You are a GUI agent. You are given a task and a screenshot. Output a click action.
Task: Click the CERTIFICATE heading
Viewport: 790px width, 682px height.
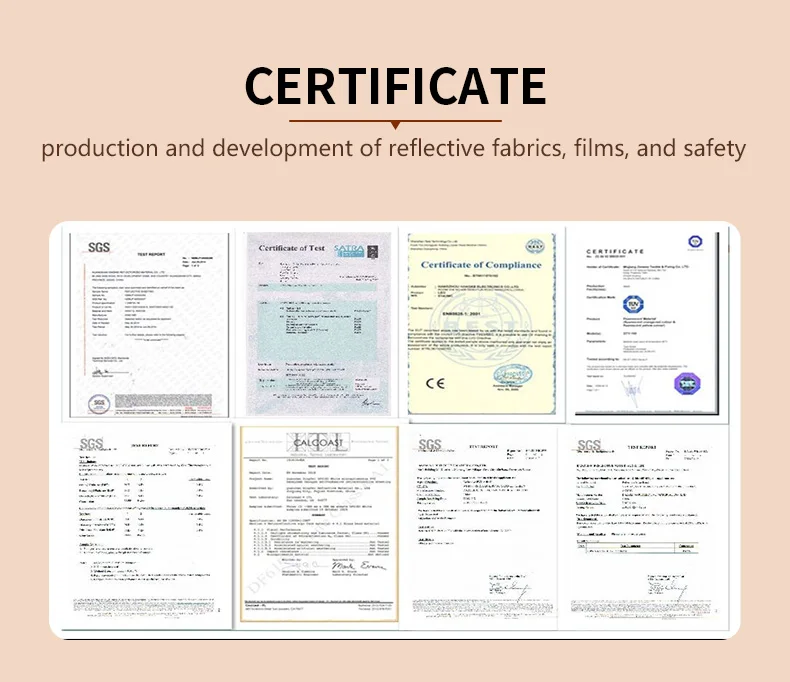(x=396, y=86)
